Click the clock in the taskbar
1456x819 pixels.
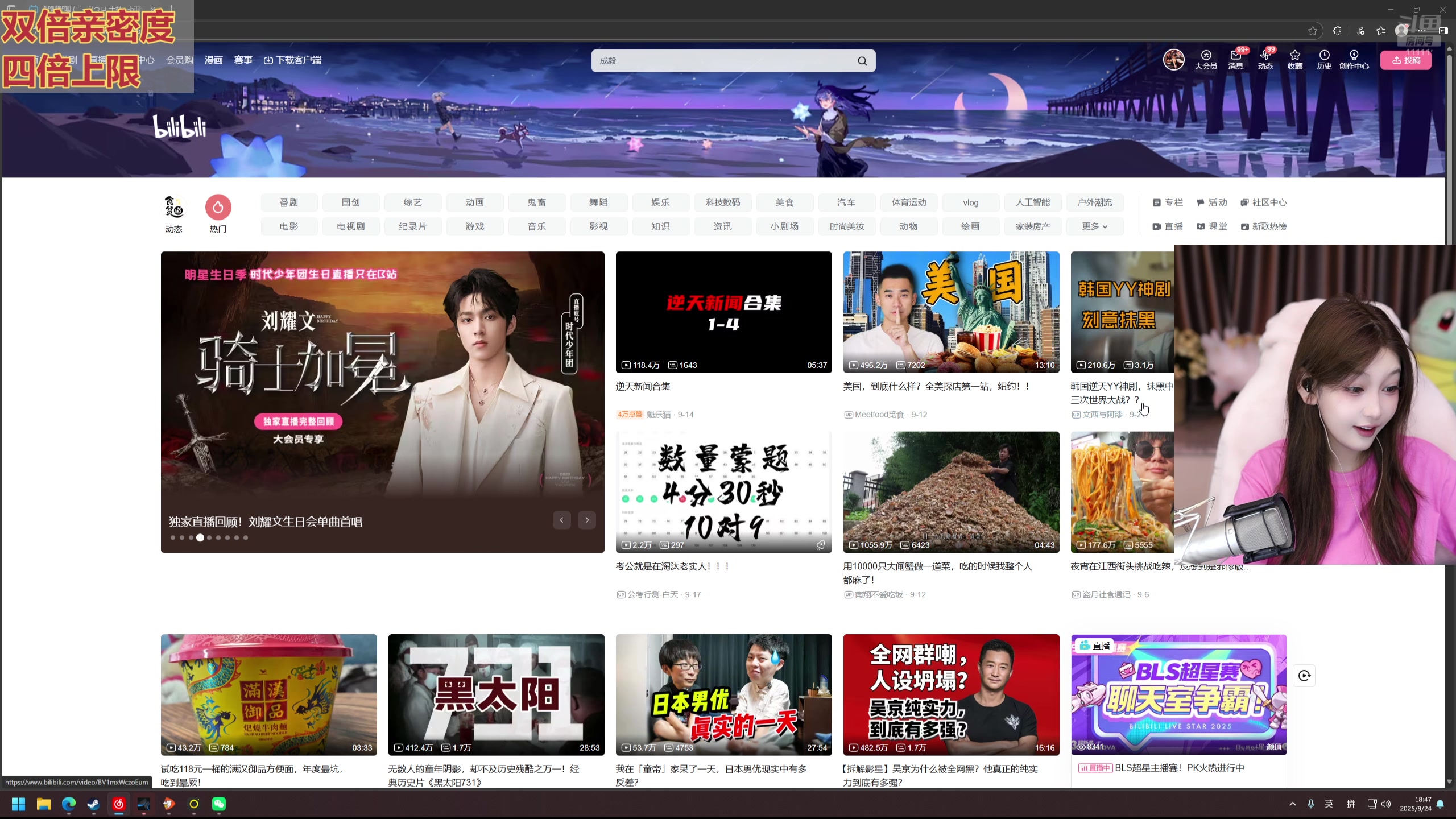pos(1415,804)
